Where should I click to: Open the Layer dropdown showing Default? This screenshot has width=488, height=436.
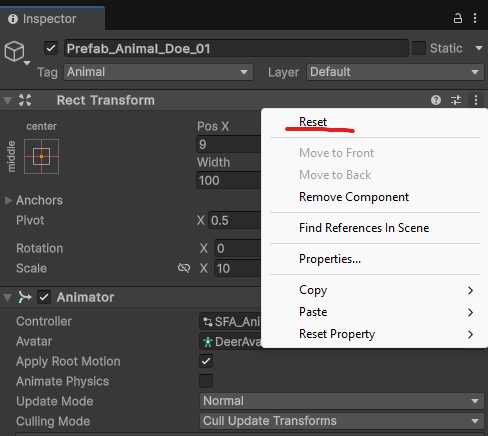(x=395, y=72)
